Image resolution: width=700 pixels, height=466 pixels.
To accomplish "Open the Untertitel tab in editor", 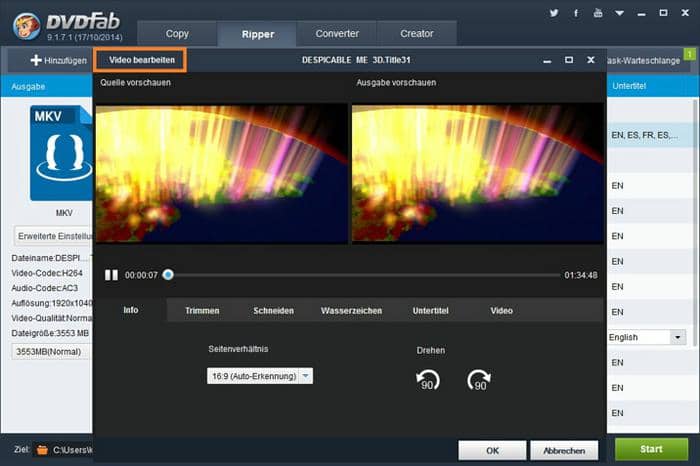I will 430,311.
